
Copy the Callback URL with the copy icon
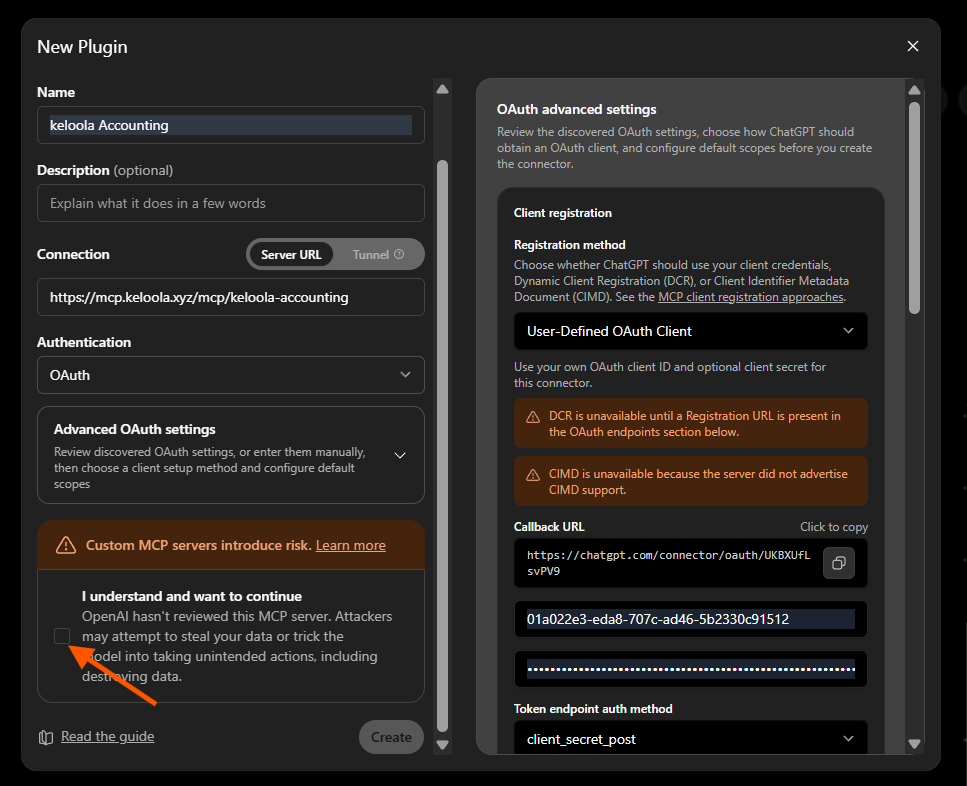click(839, 563)
